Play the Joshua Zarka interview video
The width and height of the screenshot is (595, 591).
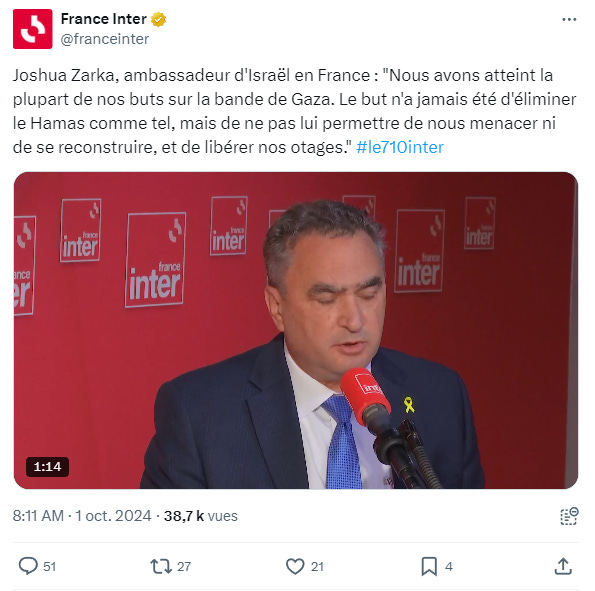296,330
